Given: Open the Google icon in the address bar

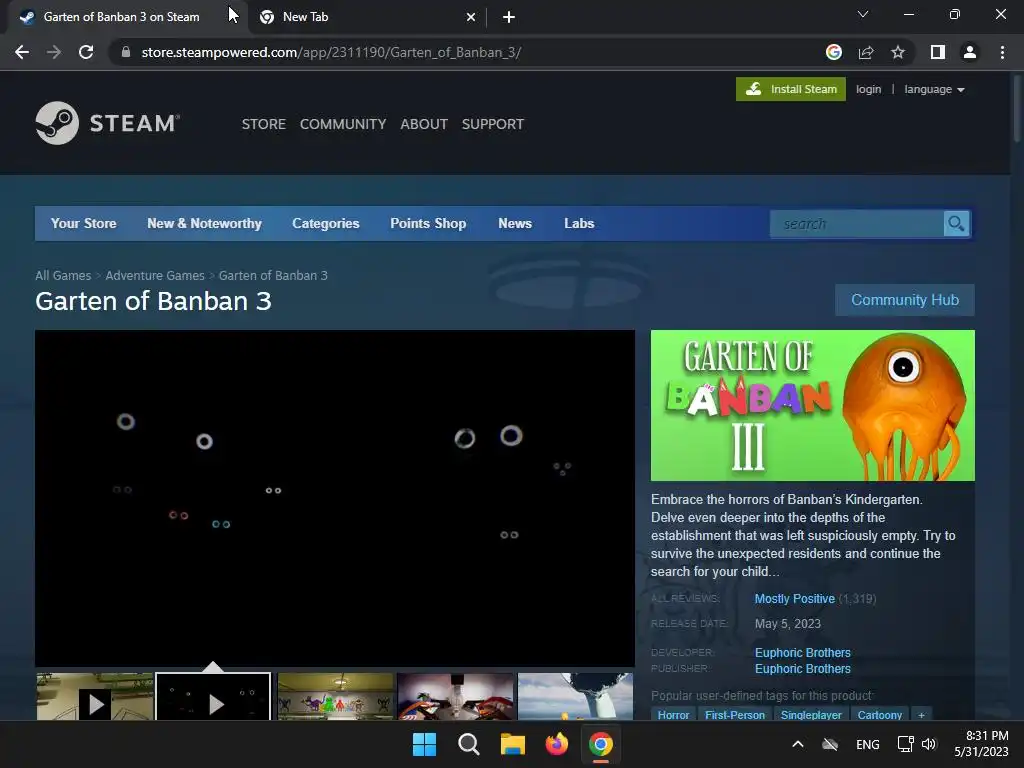Looking at the screenshot, I should [834, 52].
